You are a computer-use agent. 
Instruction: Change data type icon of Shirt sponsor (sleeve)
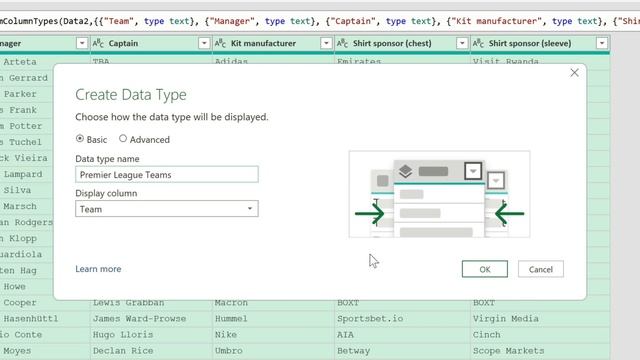(x=478, y=43)
